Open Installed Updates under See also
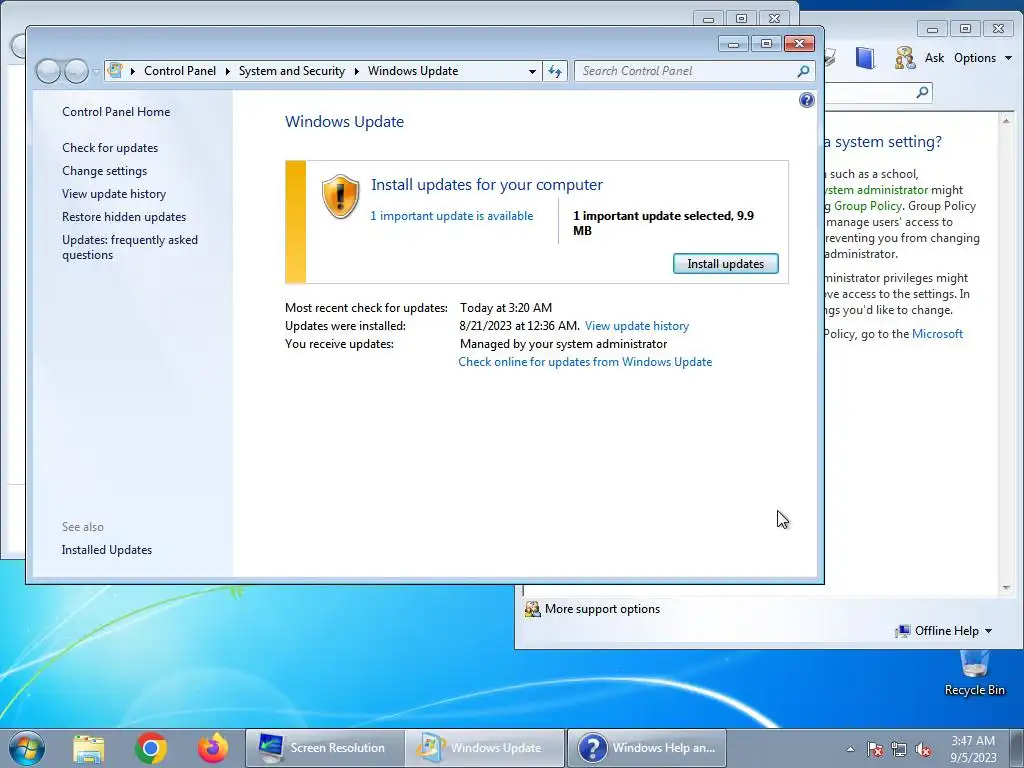1024x768 pixels. [107, 550]
